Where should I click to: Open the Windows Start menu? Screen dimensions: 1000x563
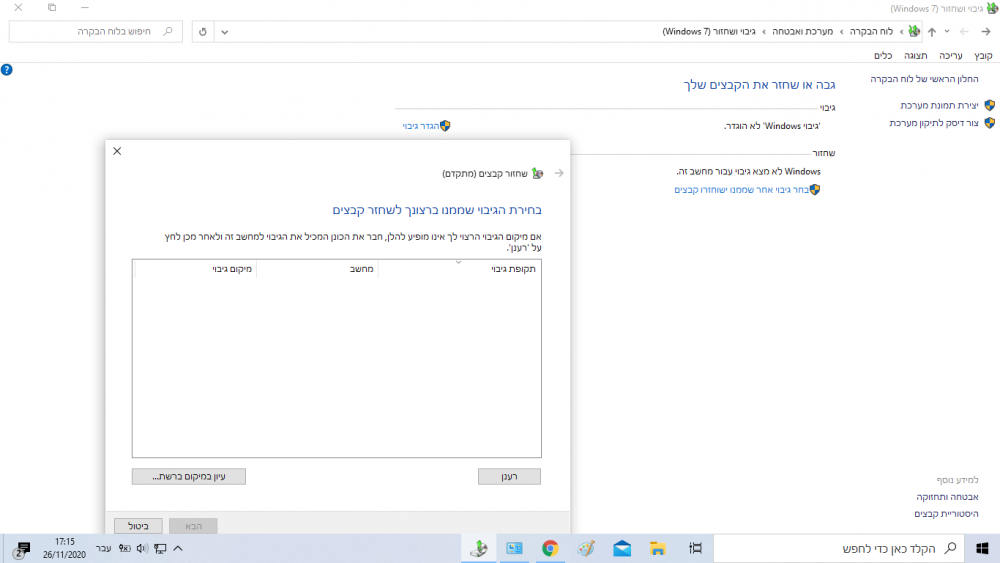[982, 548]
